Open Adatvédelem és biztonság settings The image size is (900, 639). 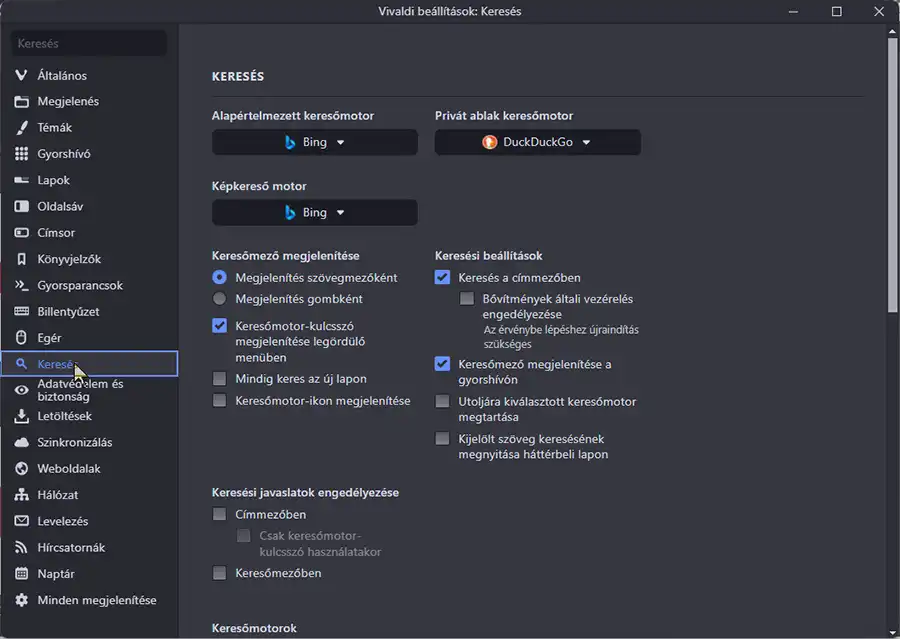click(80, 390)
